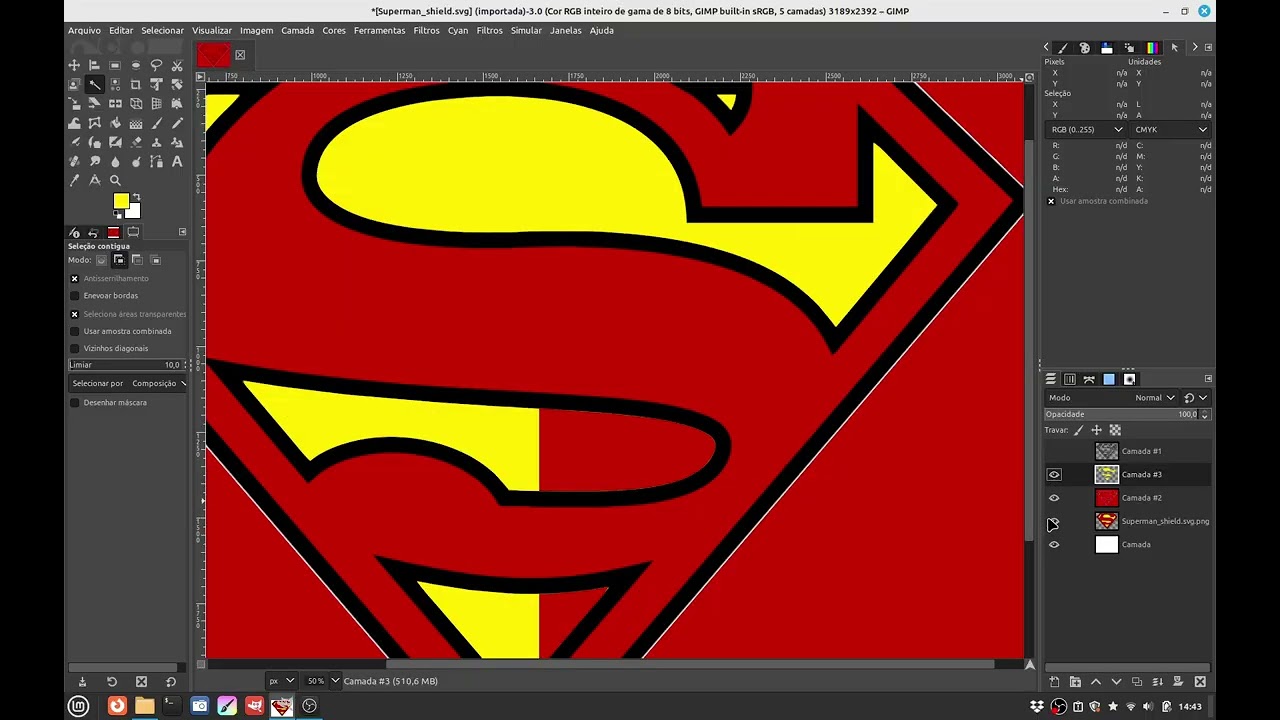Switch to the Channels tab in layers dock
The image size is (1280, 720).
(1070, 379)
